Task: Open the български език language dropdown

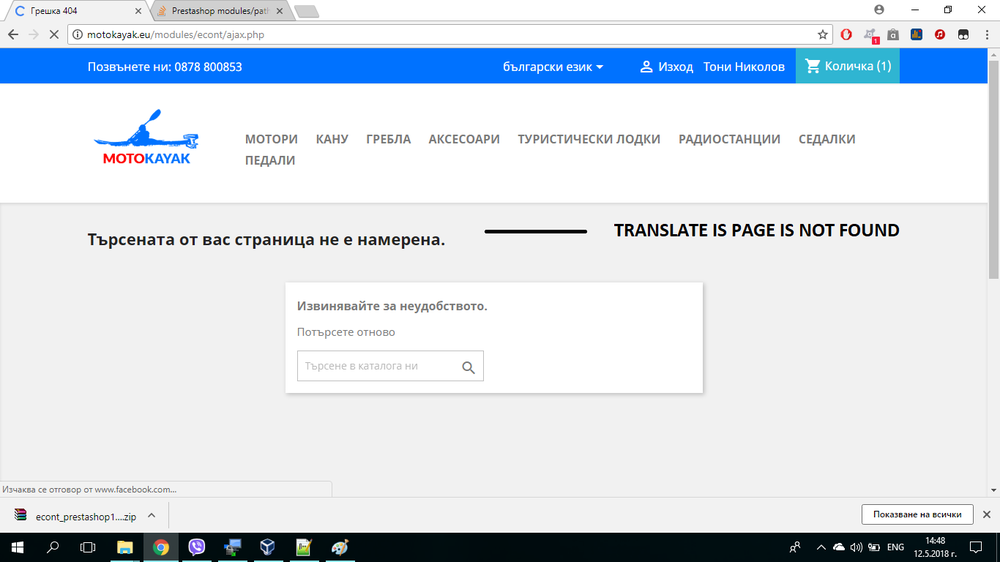Action: click(552, 66)
